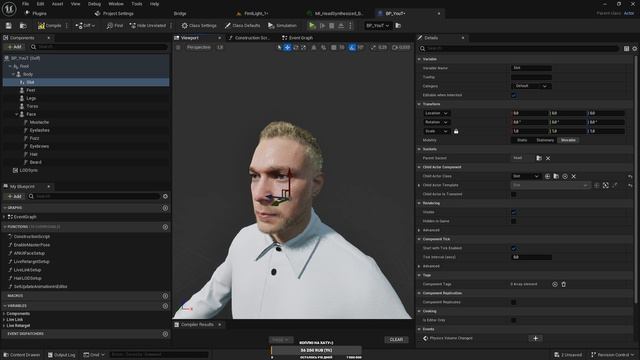The image size is (640, 360).
Task: Open the File menu
Action: (25, 4)
